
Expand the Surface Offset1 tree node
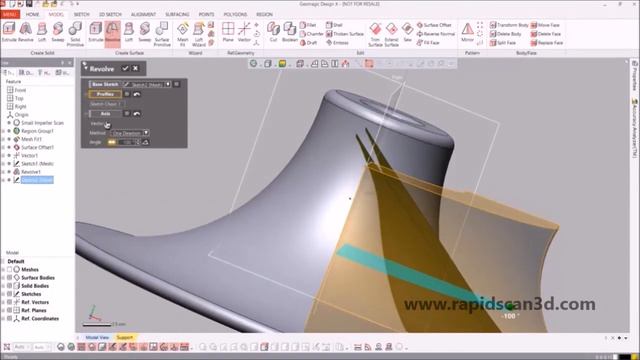(x=3, y=147)
